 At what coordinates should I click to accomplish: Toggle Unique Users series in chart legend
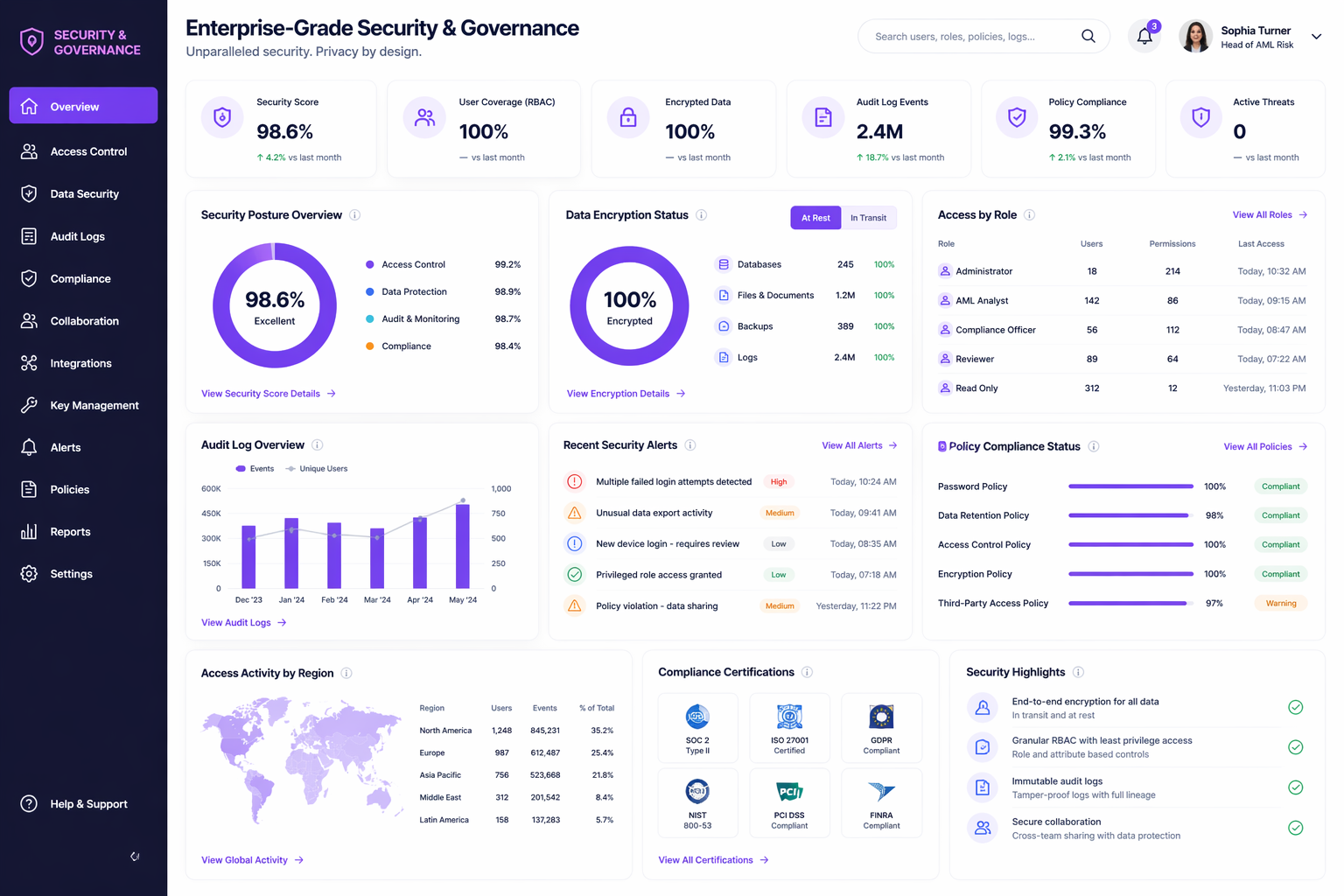[317, 469]
